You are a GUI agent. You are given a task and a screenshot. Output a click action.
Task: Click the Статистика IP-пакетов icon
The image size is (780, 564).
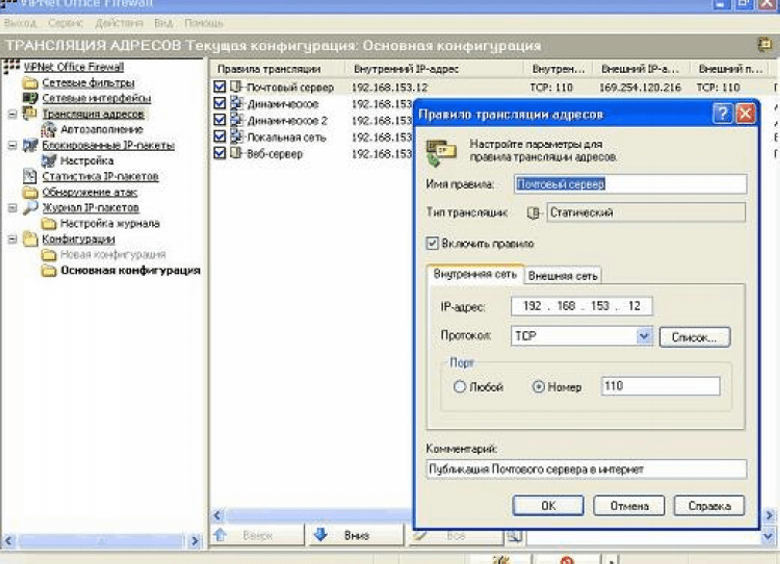click(30, 176)
